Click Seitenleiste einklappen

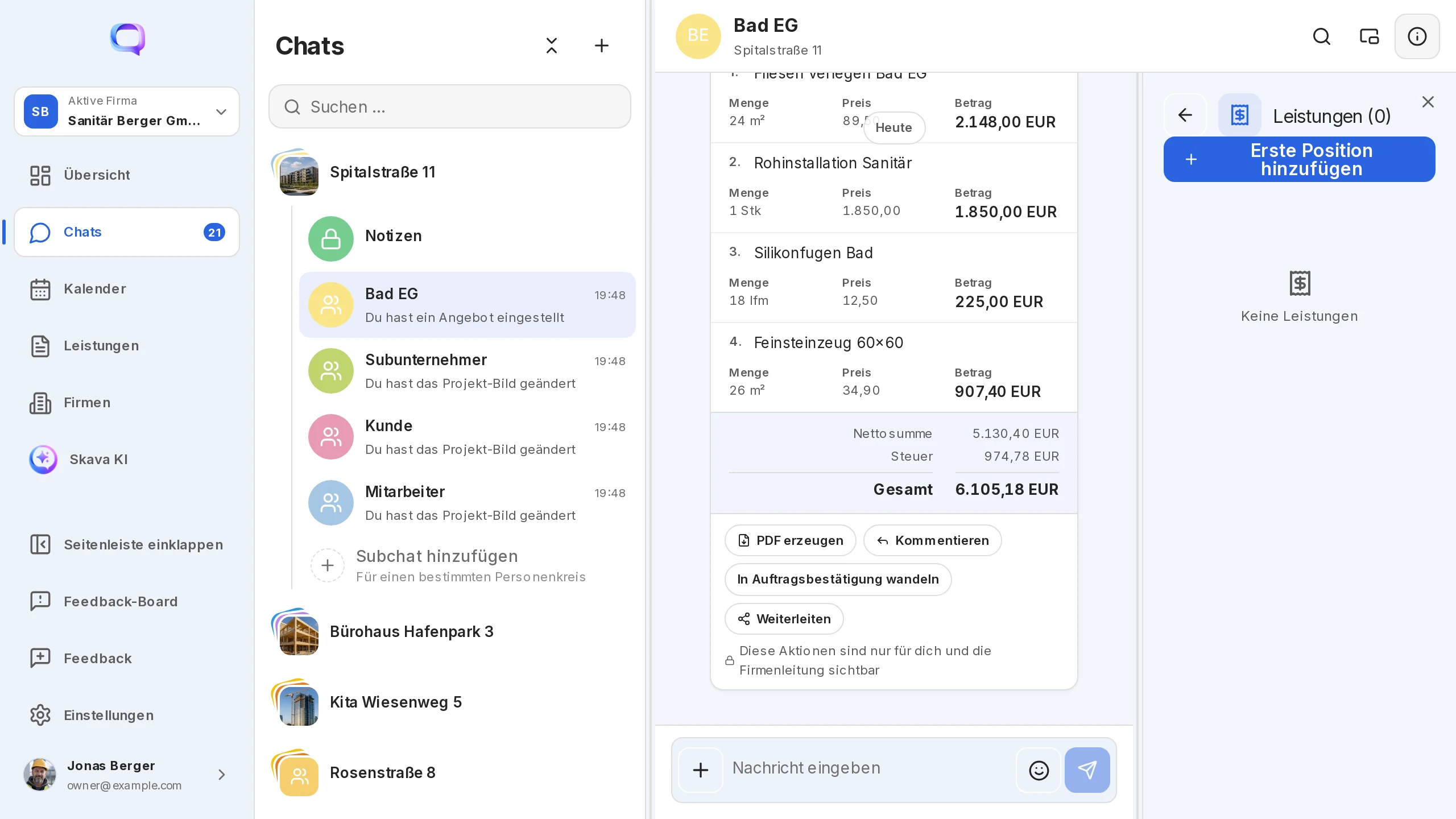click(x=126, y=544)
